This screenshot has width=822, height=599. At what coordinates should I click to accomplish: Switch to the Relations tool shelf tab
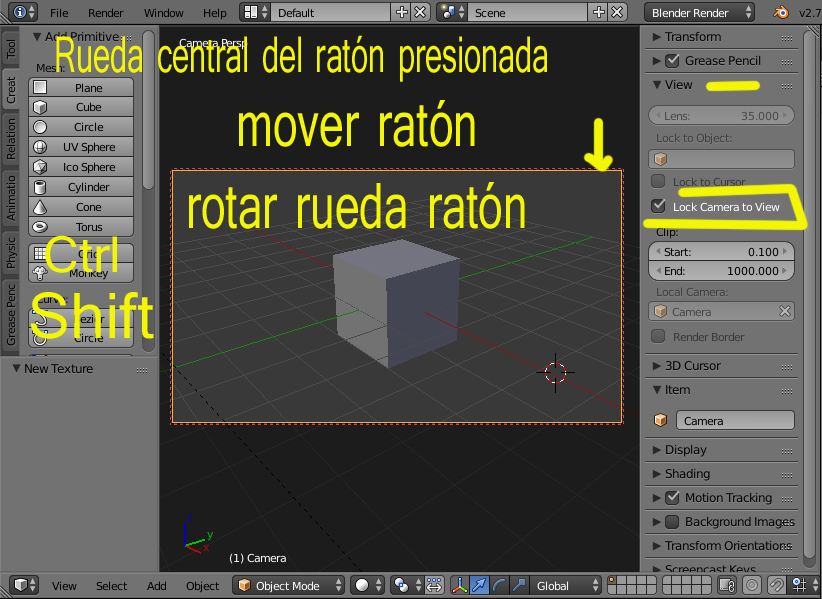pos(11,139)
